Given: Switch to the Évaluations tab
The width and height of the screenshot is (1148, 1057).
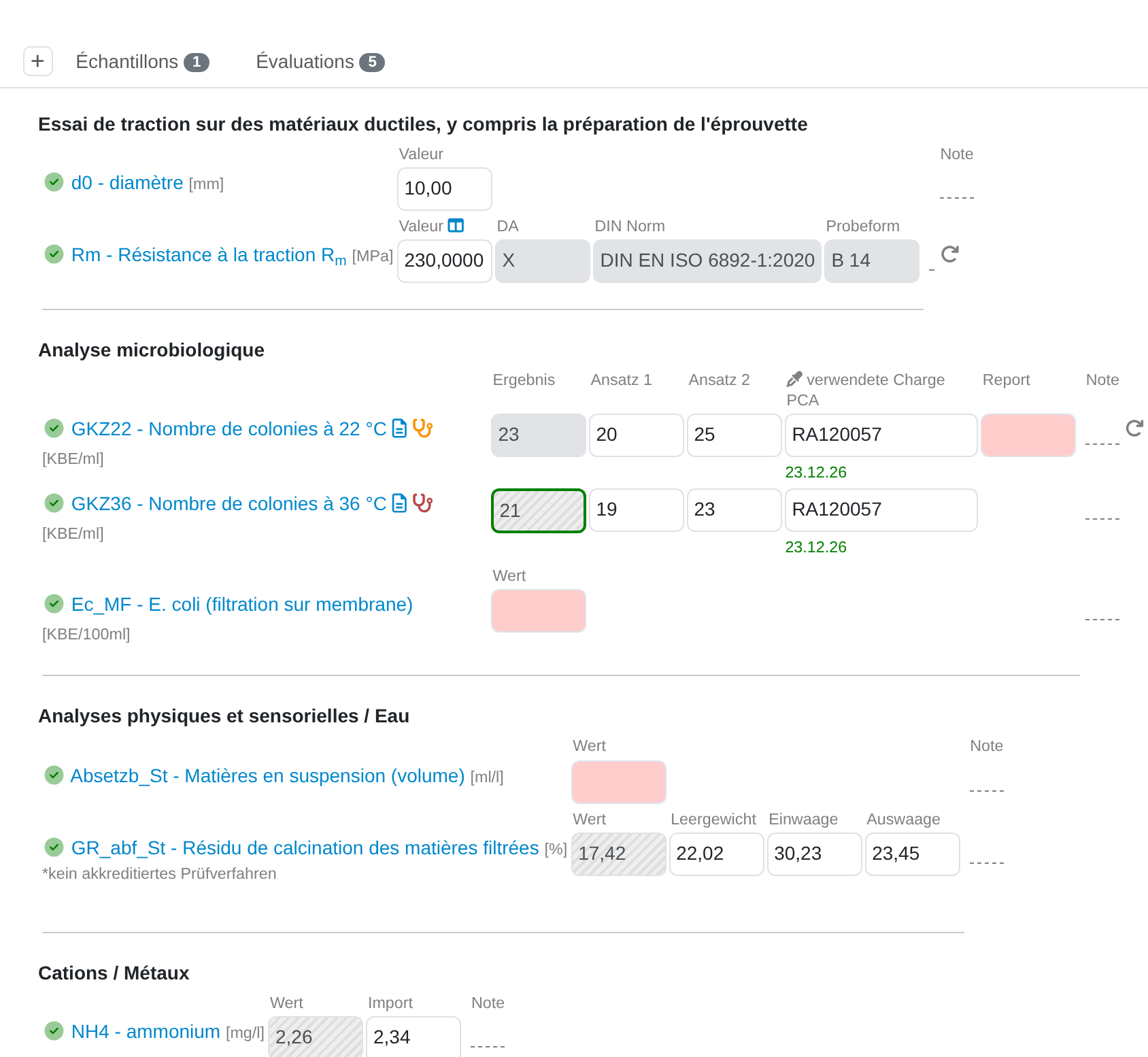Looking at the screenshot, I should point(320,62).
